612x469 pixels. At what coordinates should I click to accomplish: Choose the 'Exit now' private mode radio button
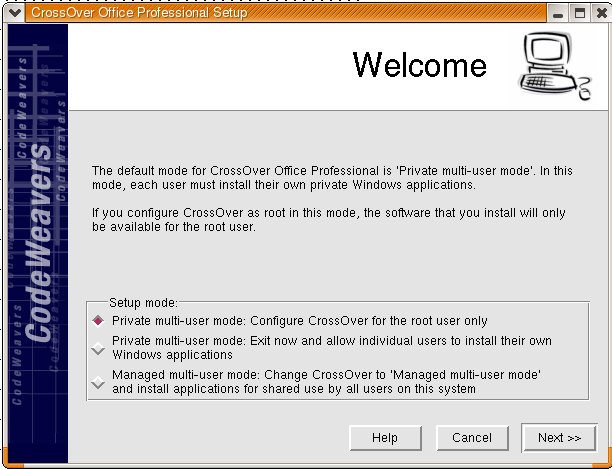coord(98,348)
